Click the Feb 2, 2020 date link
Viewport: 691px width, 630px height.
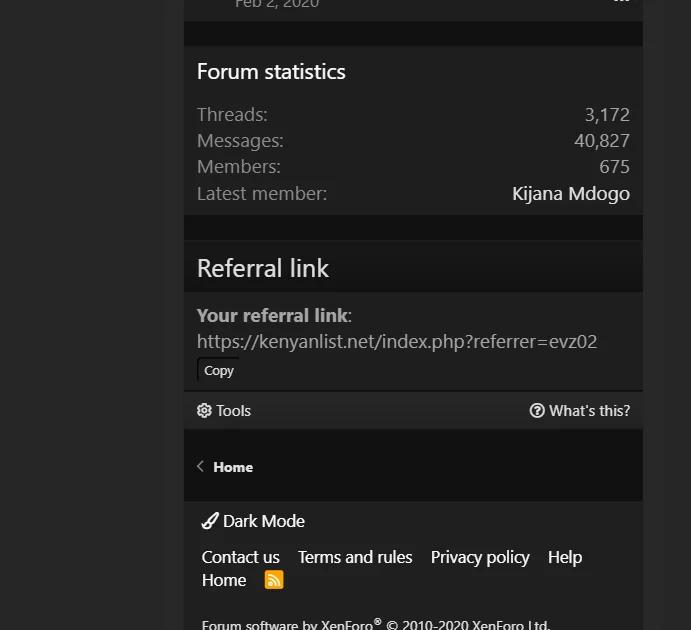tap(277, 4)
